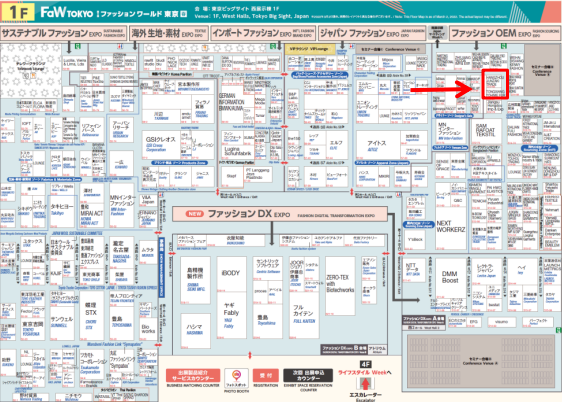Click the Conference Venue A seating area
Screen dimensions: 562x402
(x=480, y=361)
